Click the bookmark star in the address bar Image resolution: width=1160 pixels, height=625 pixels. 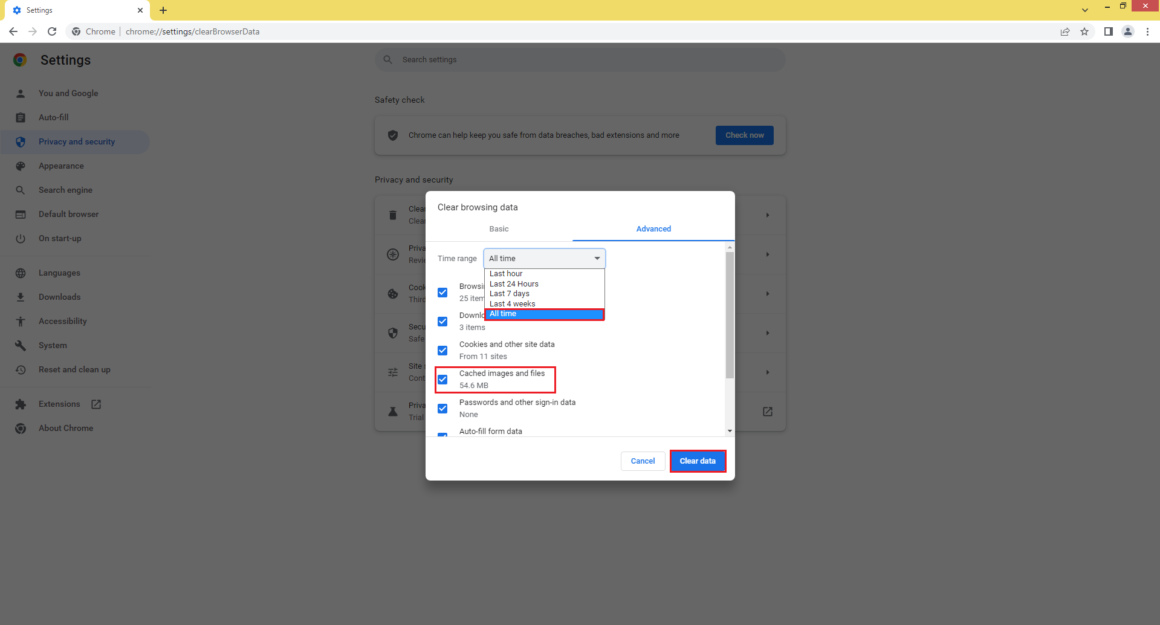coord(1084,31)
